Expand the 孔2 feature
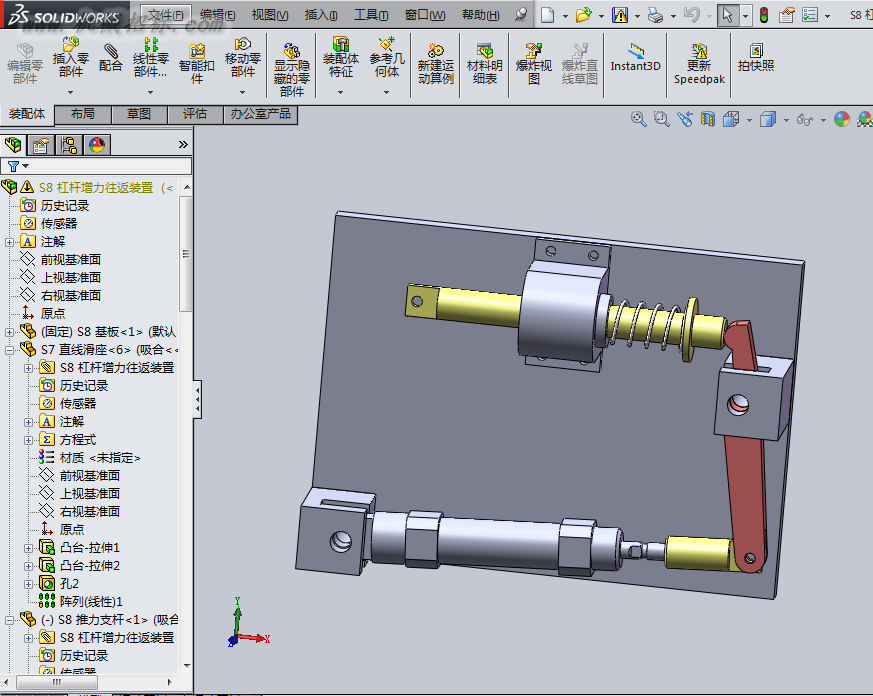 [x=28, y=584]
